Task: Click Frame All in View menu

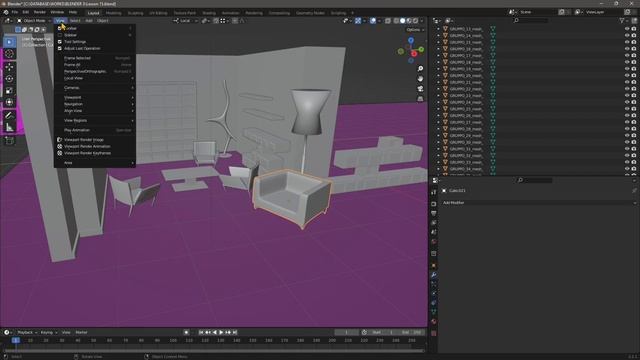Action: point(94,64)
